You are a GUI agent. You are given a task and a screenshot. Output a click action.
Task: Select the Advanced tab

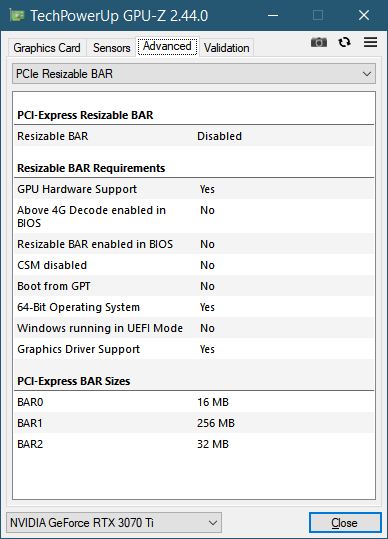pos(167,46)
